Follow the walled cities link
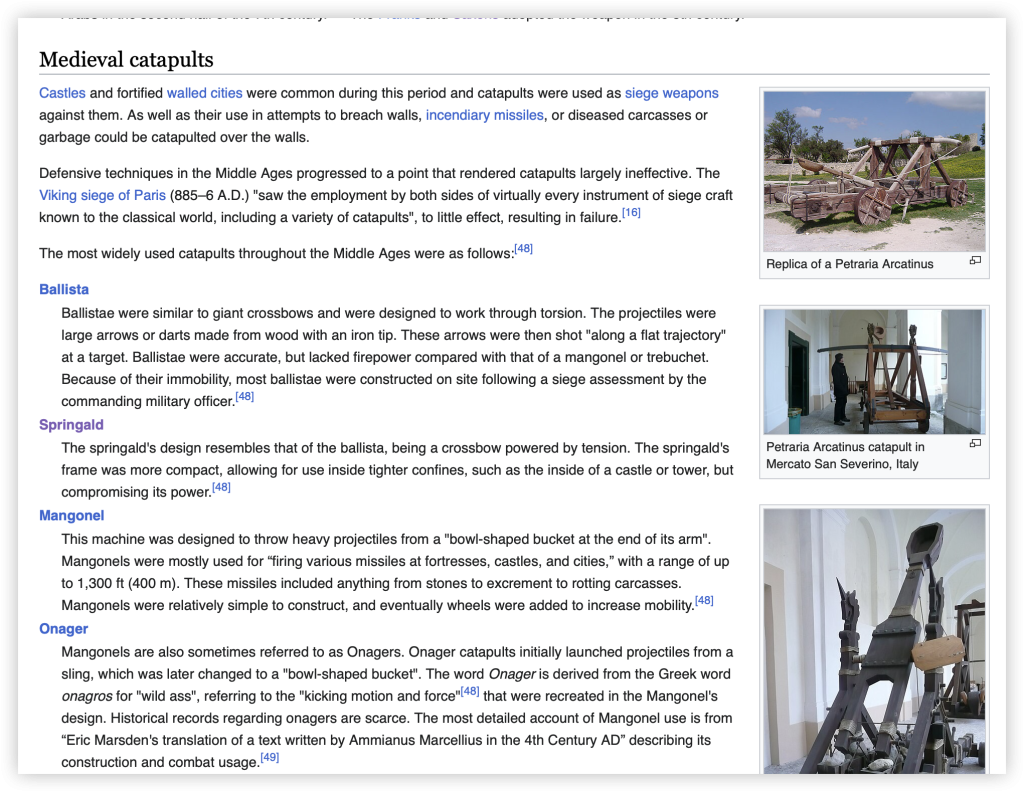Screen dimensions: 1024x792 [204, 93]
